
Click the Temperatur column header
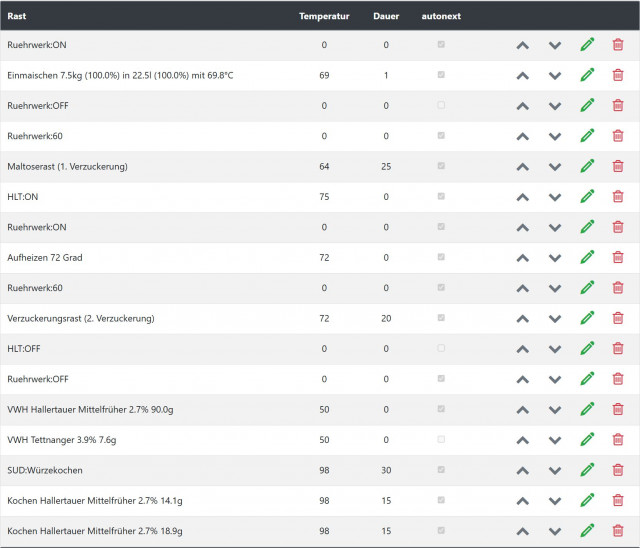point(324,16)
